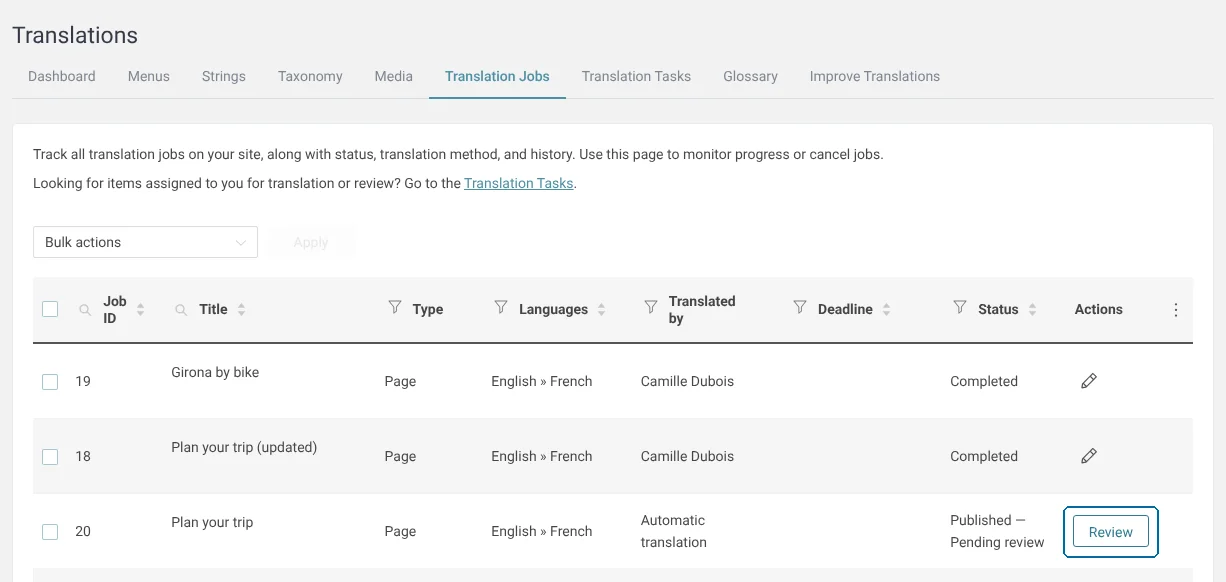The height and width of the screenshot is (582, 1226).
Task: Filter jobs by Deadline
Action: 800,308
